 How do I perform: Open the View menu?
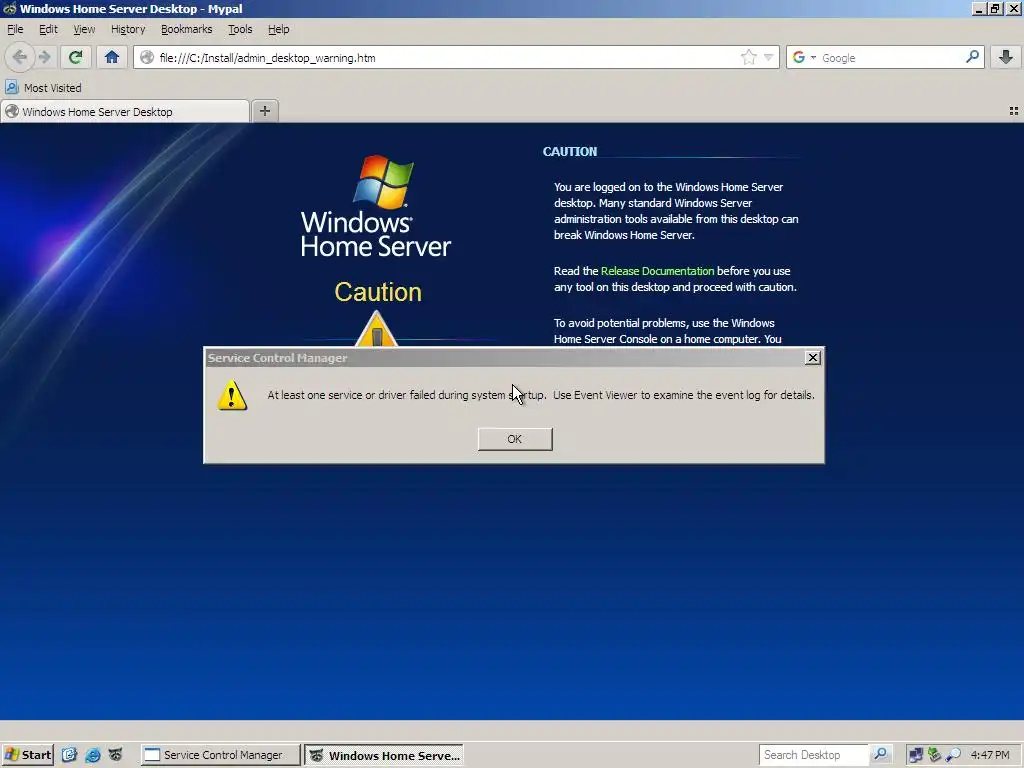tap(84, 29)
